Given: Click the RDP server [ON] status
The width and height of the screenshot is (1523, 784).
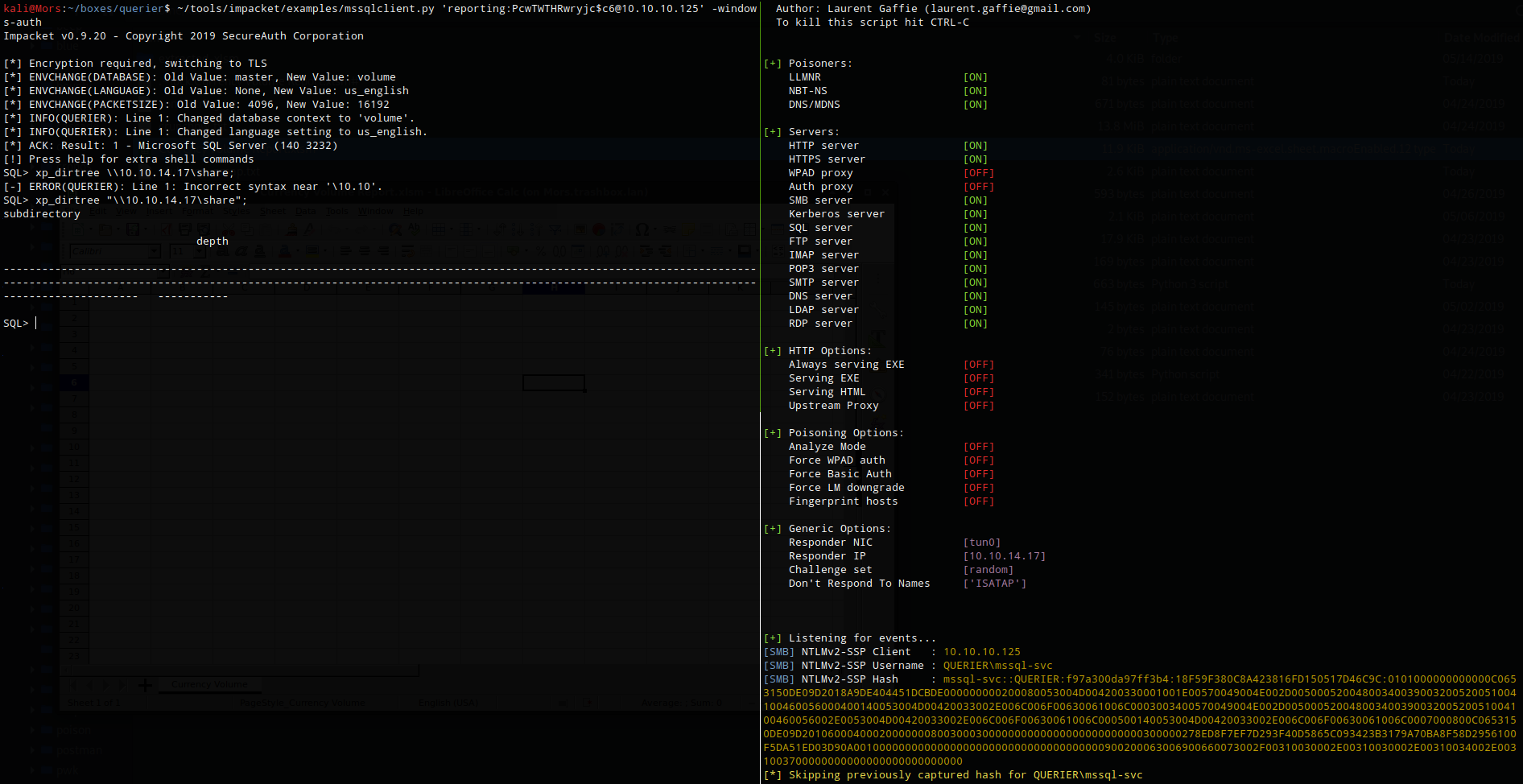Looking at the screenshot, I should click(x=976, y=324).
